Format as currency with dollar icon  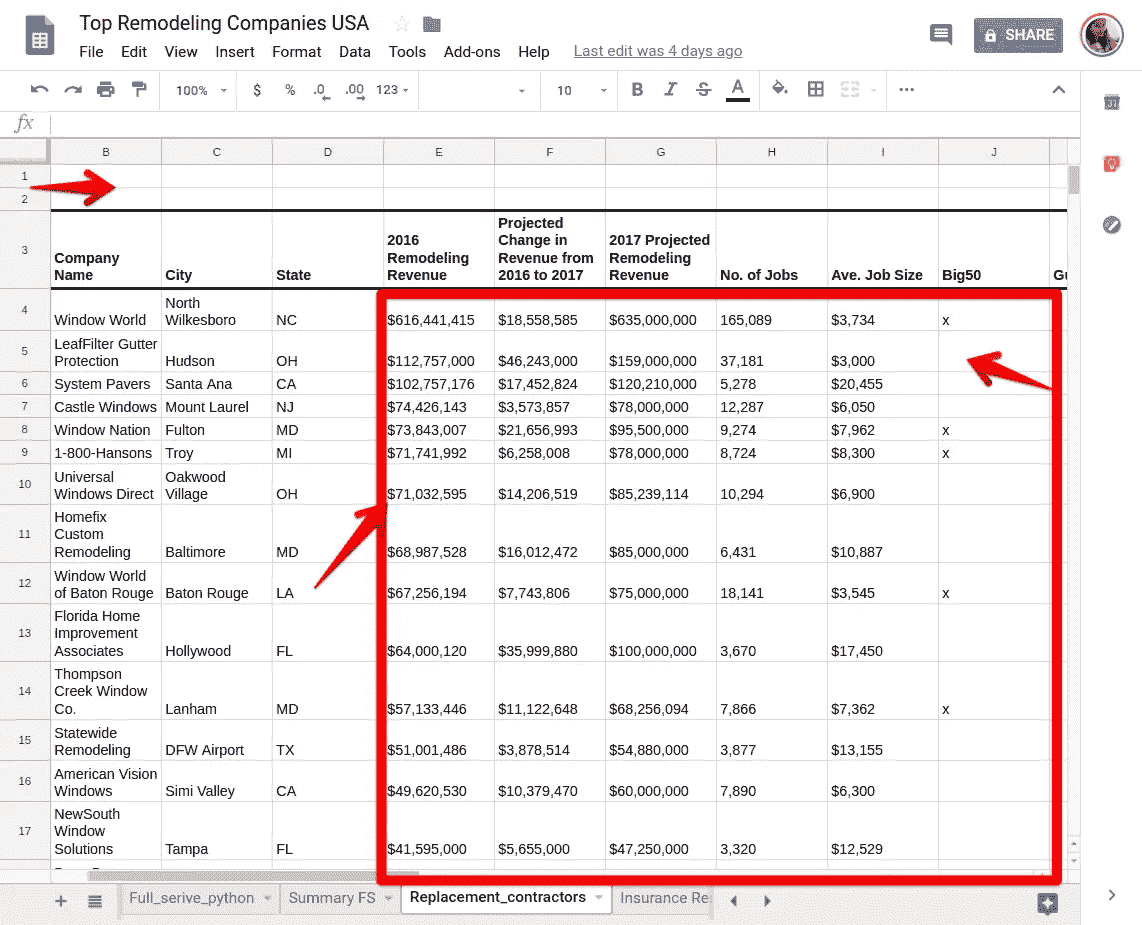click(256, 90)
